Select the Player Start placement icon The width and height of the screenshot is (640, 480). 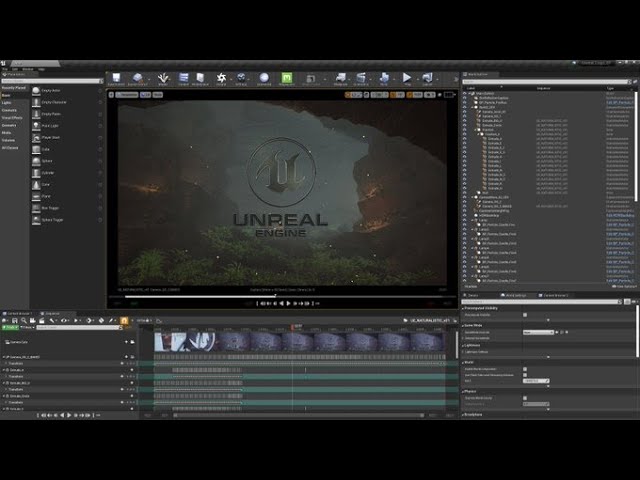36,138
